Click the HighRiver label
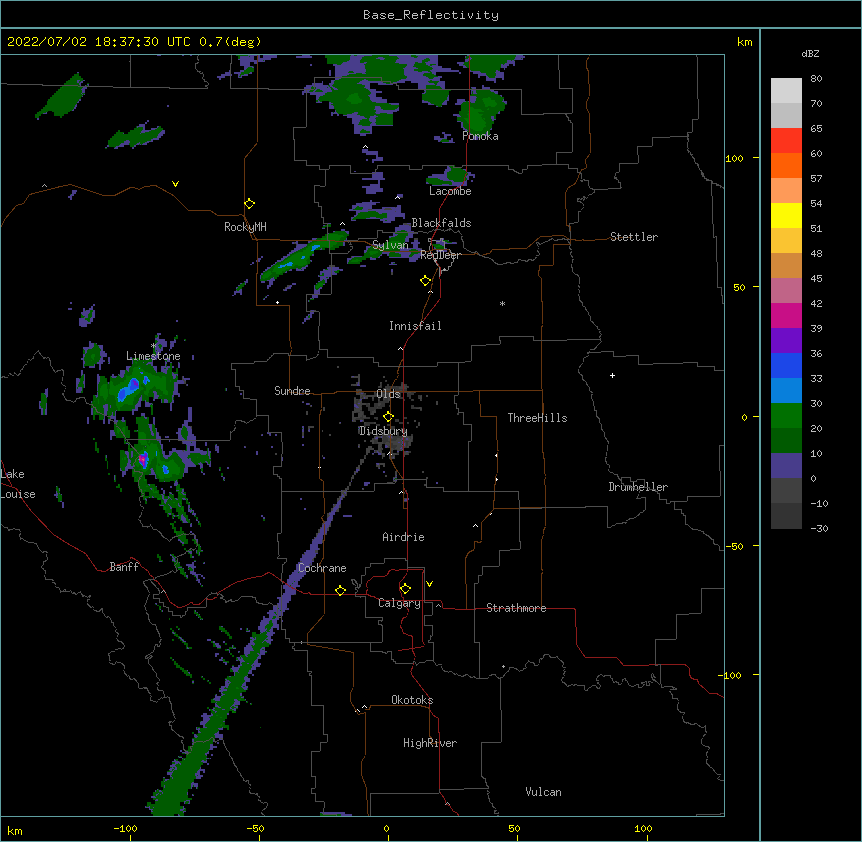The height and width of the screenshot is (842, 862). tap(430, 743)
